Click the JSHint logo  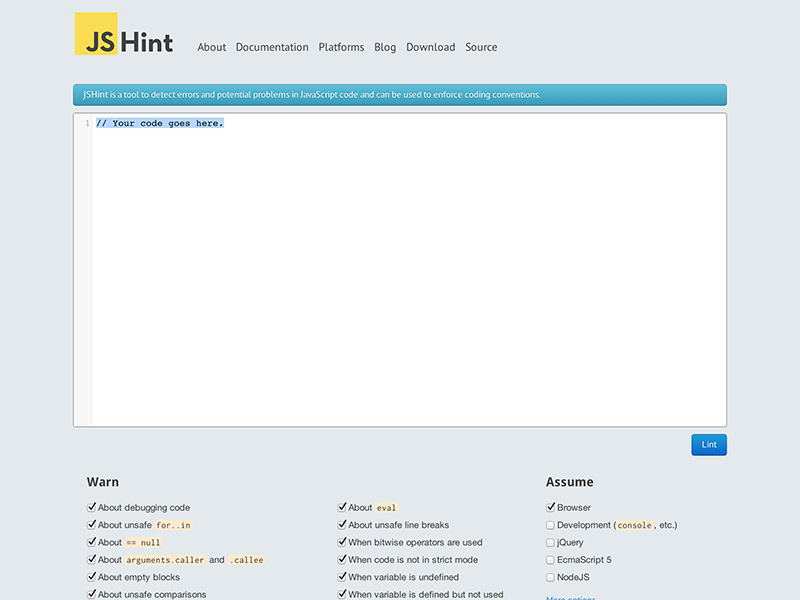click(124, 34)
